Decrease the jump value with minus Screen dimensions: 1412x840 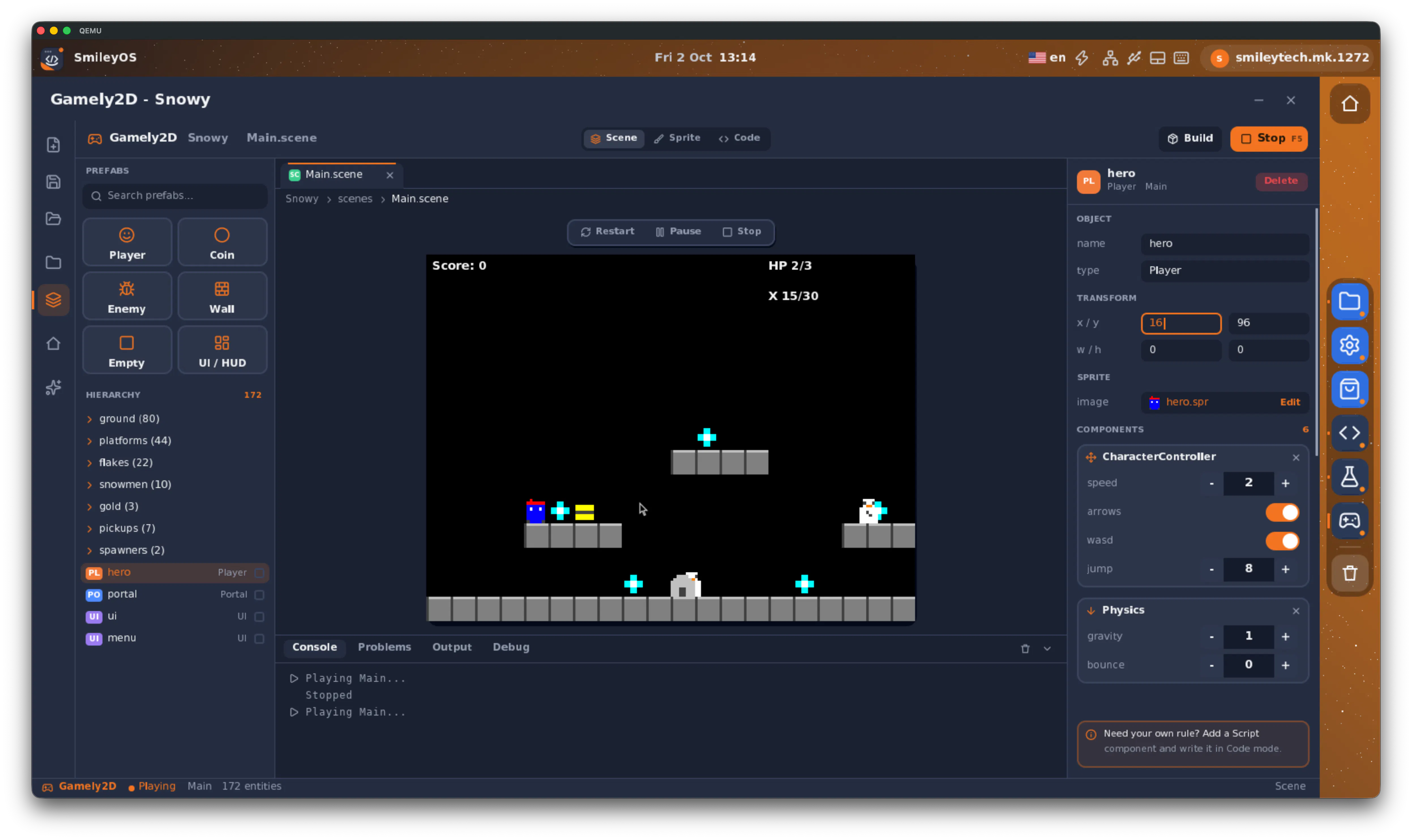click(x=1211, y=569)
